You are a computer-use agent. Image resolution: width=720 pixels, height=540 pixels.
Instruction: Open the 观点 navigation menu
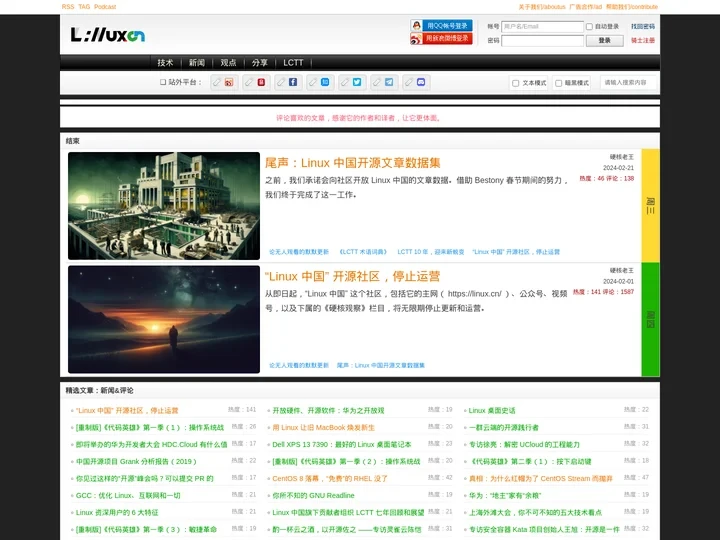[x=228, y=62]
